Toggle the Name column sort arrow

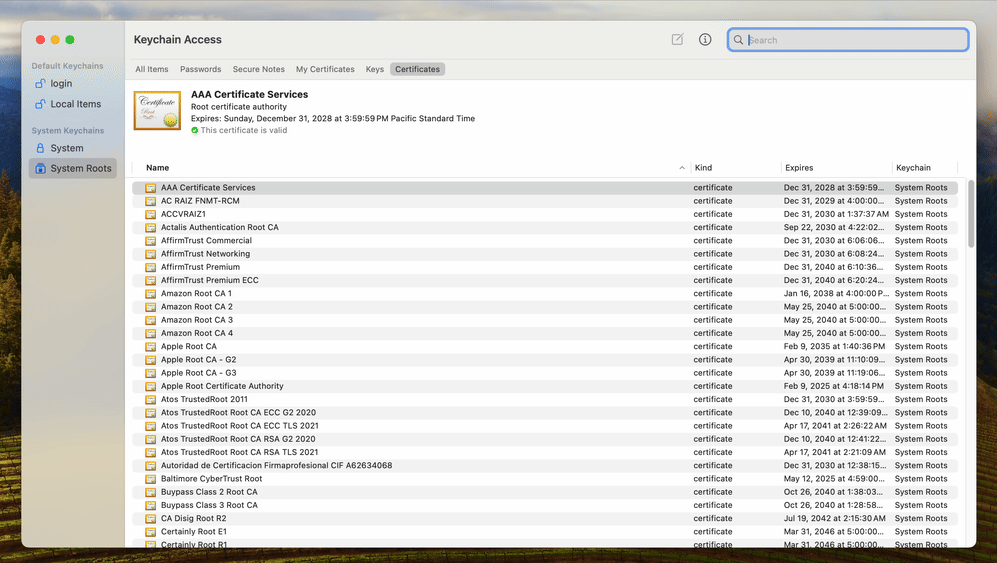click(682, 168)
